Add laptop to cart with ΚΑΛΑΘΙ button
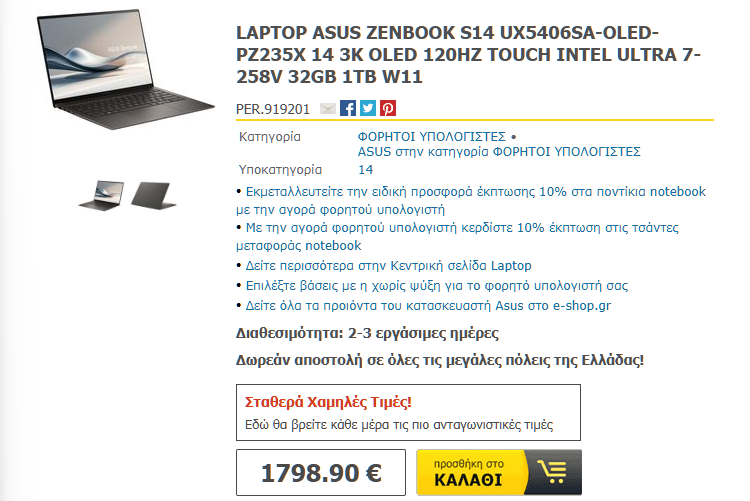The height and width of the screenshot is (501, 750). pyautogui.click(x=499, y=472)
